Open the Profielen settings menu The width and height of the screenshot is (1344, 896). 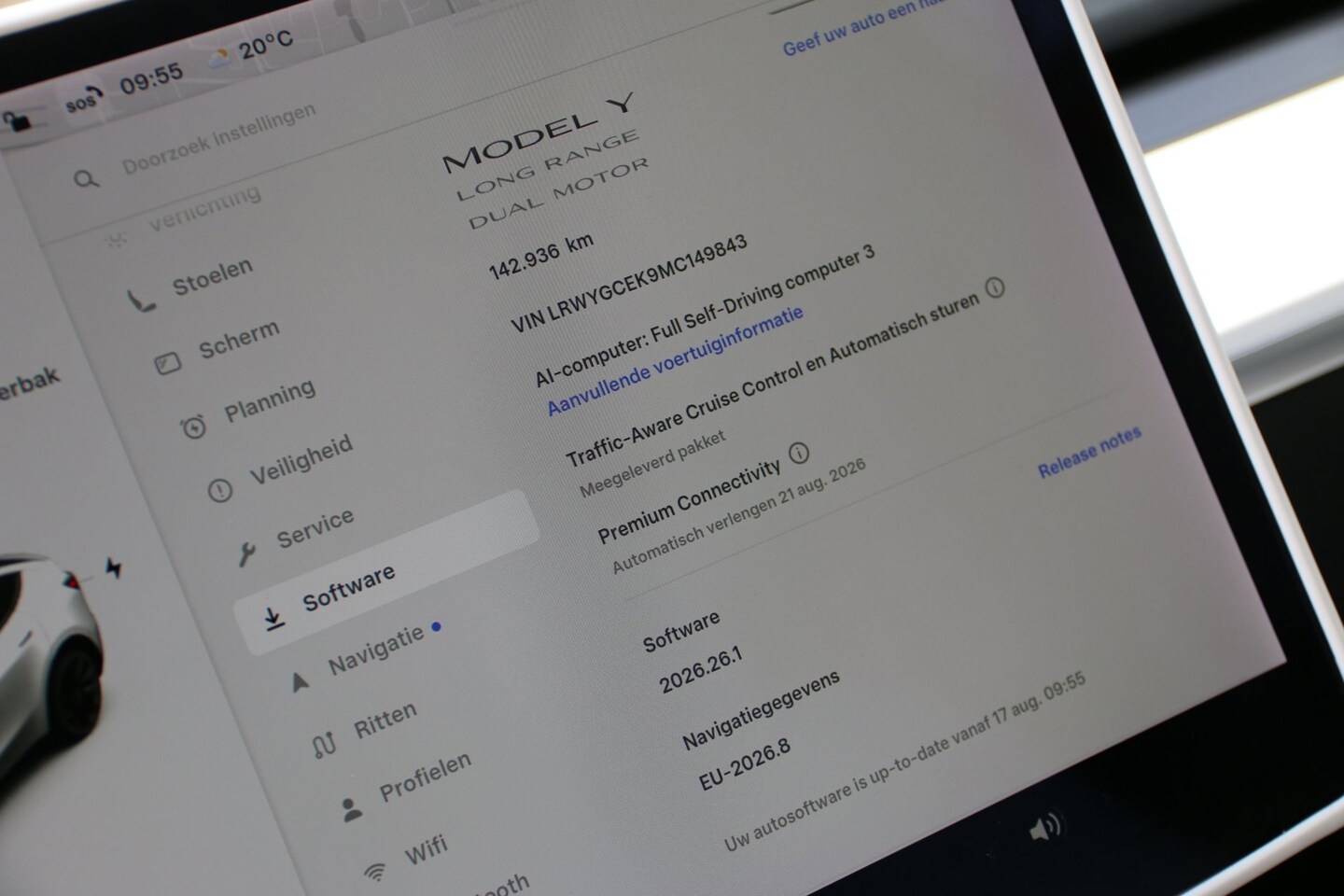tap(426, 777)
